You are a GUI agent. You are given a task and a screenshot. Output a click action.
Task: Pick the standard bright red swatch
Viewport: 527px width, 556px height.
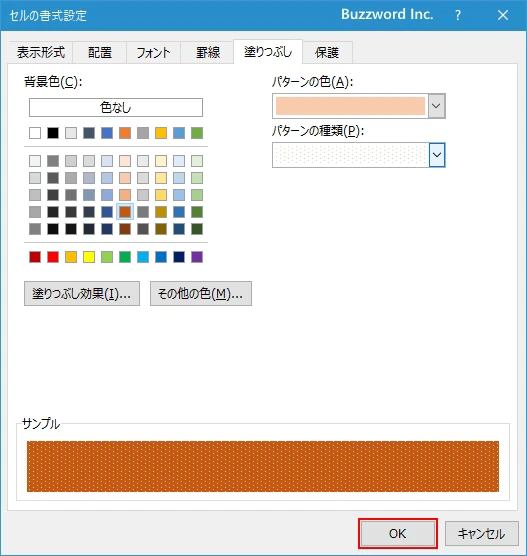[53, 257]
